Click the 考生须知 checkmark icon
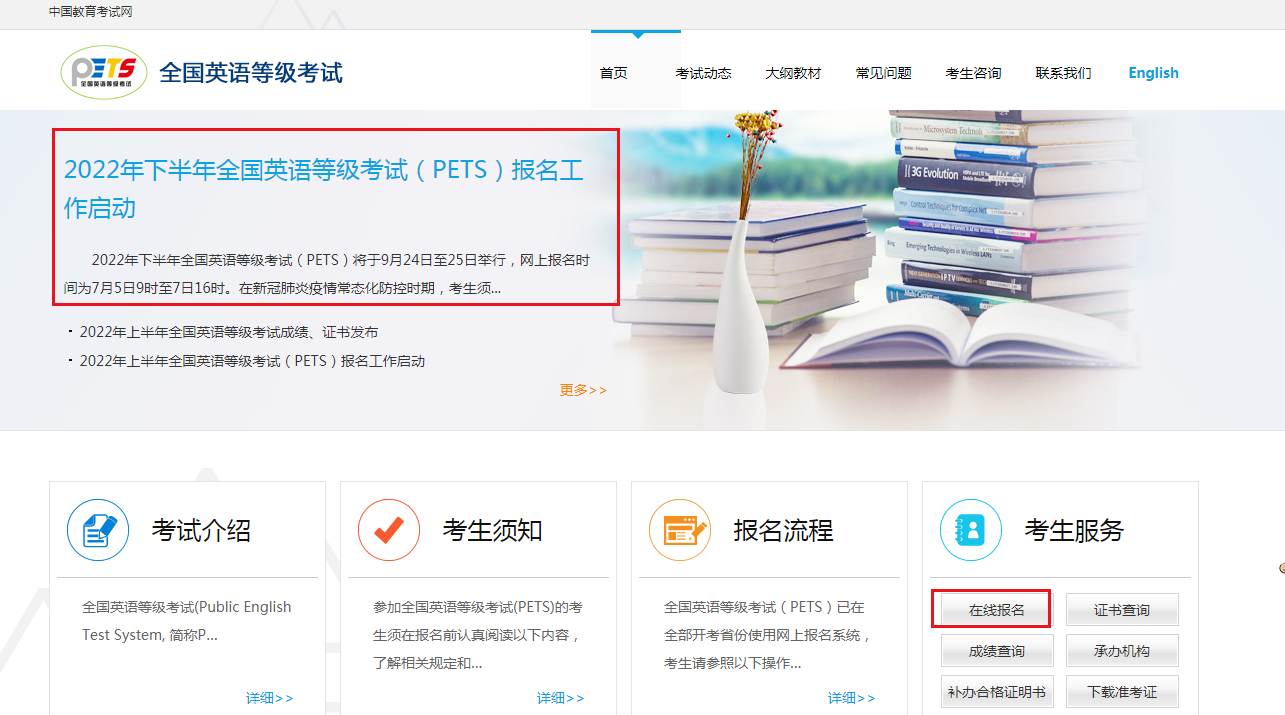The height and width of the screenshot is (715, 1285). coord(389,530)
